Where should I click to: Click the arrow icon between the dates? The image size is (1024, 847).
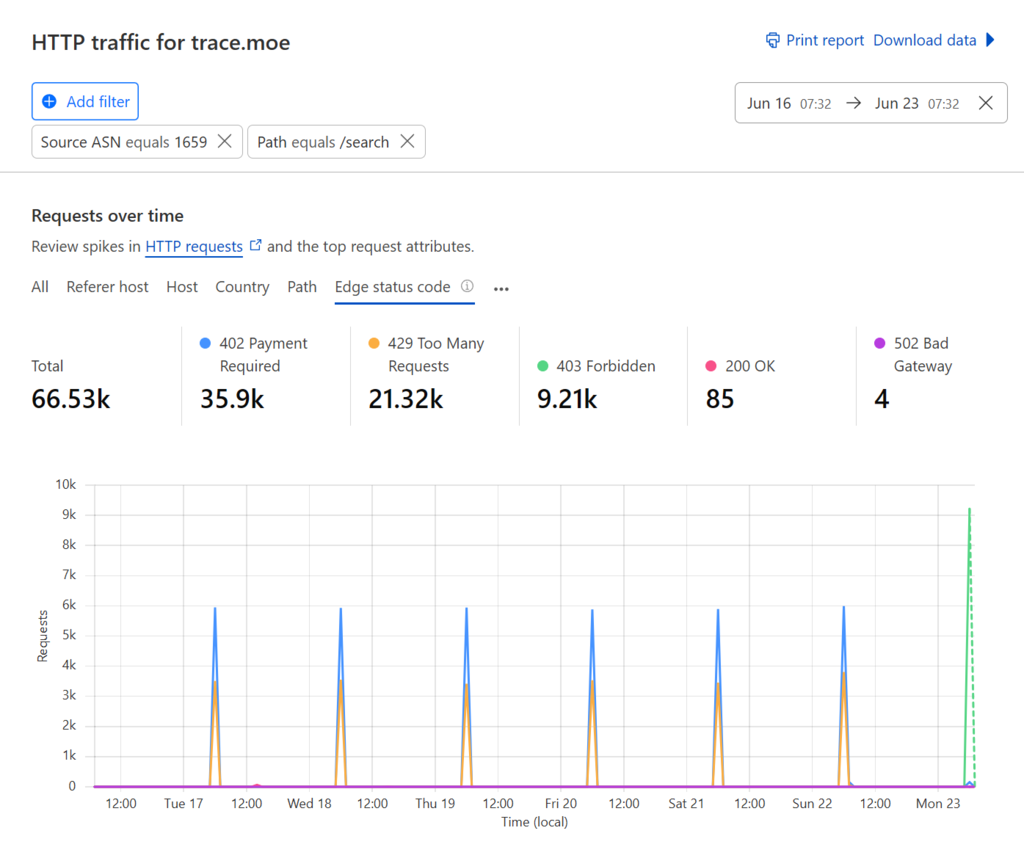pyautogui.click(x=853, y=103)
